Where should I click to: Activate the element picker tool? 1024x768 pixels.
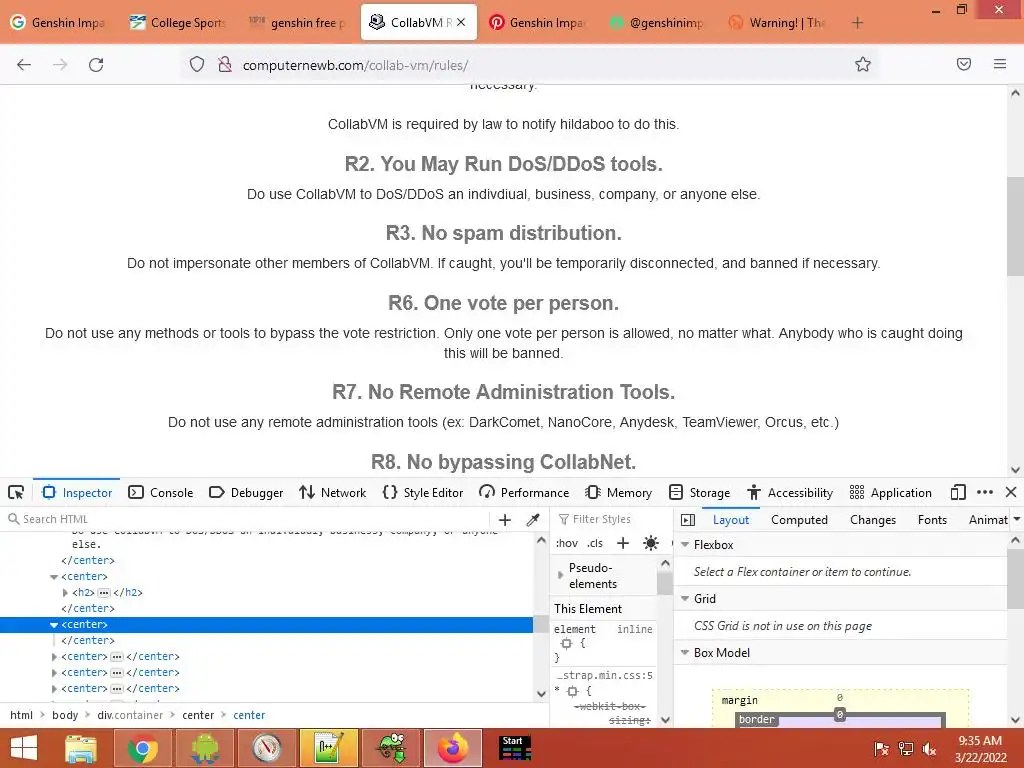16,492
